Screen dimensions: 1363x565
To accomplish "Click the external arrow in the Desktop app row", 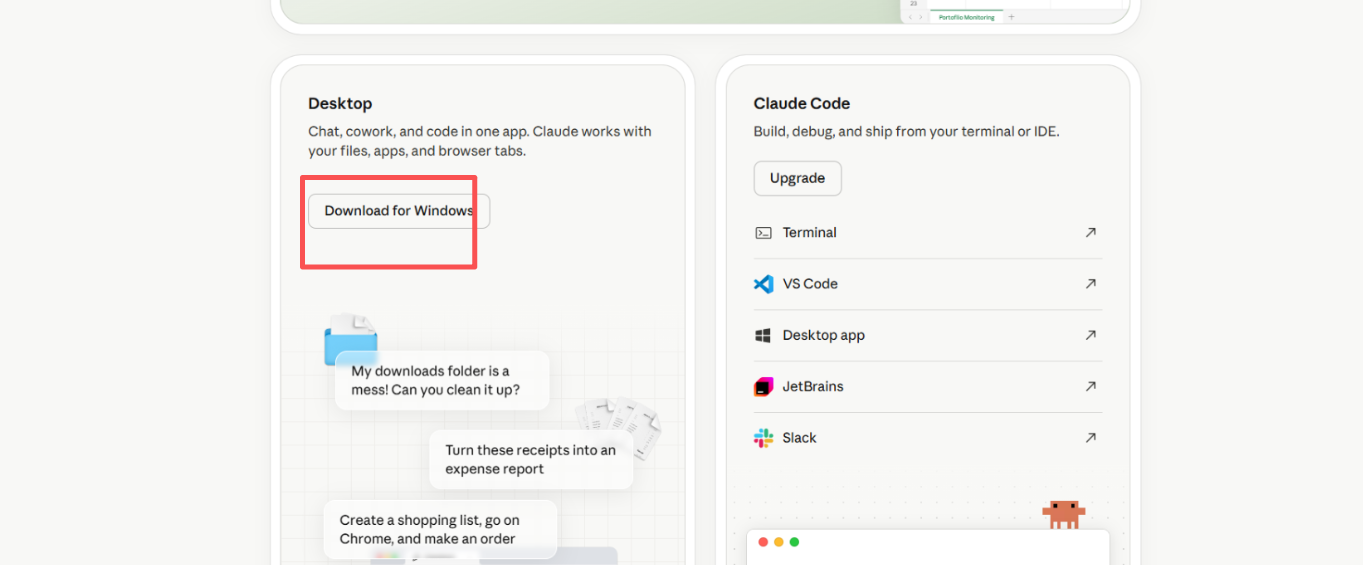I will click(x=1090, y=335).
